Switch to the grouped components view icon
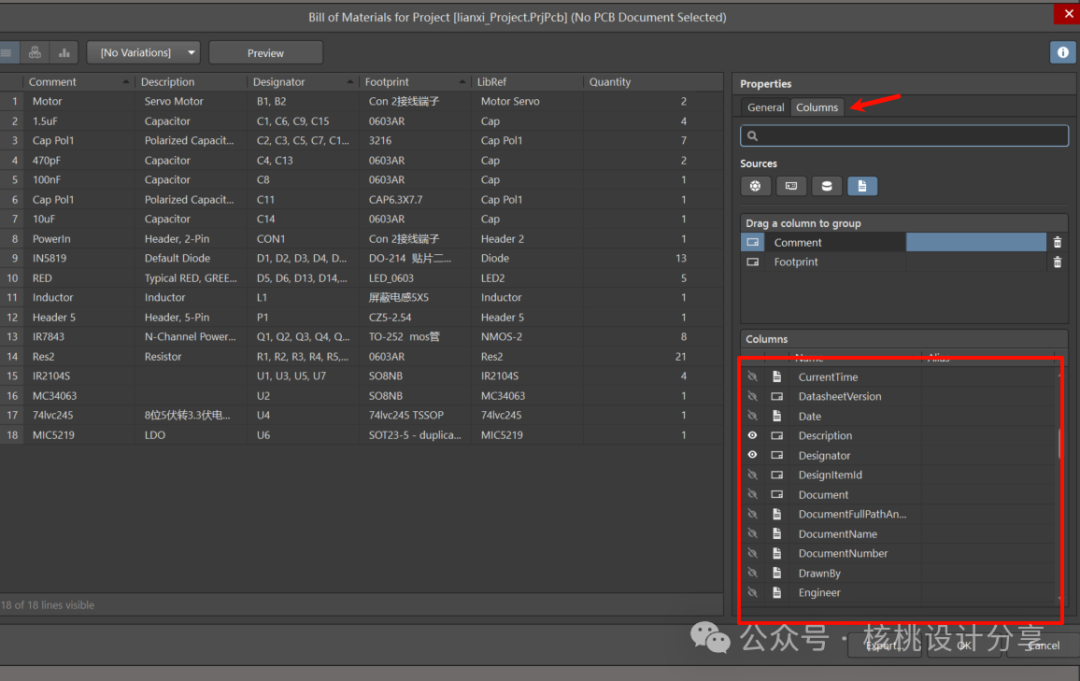Screen dimensions: 1080x681 point(35,53)
